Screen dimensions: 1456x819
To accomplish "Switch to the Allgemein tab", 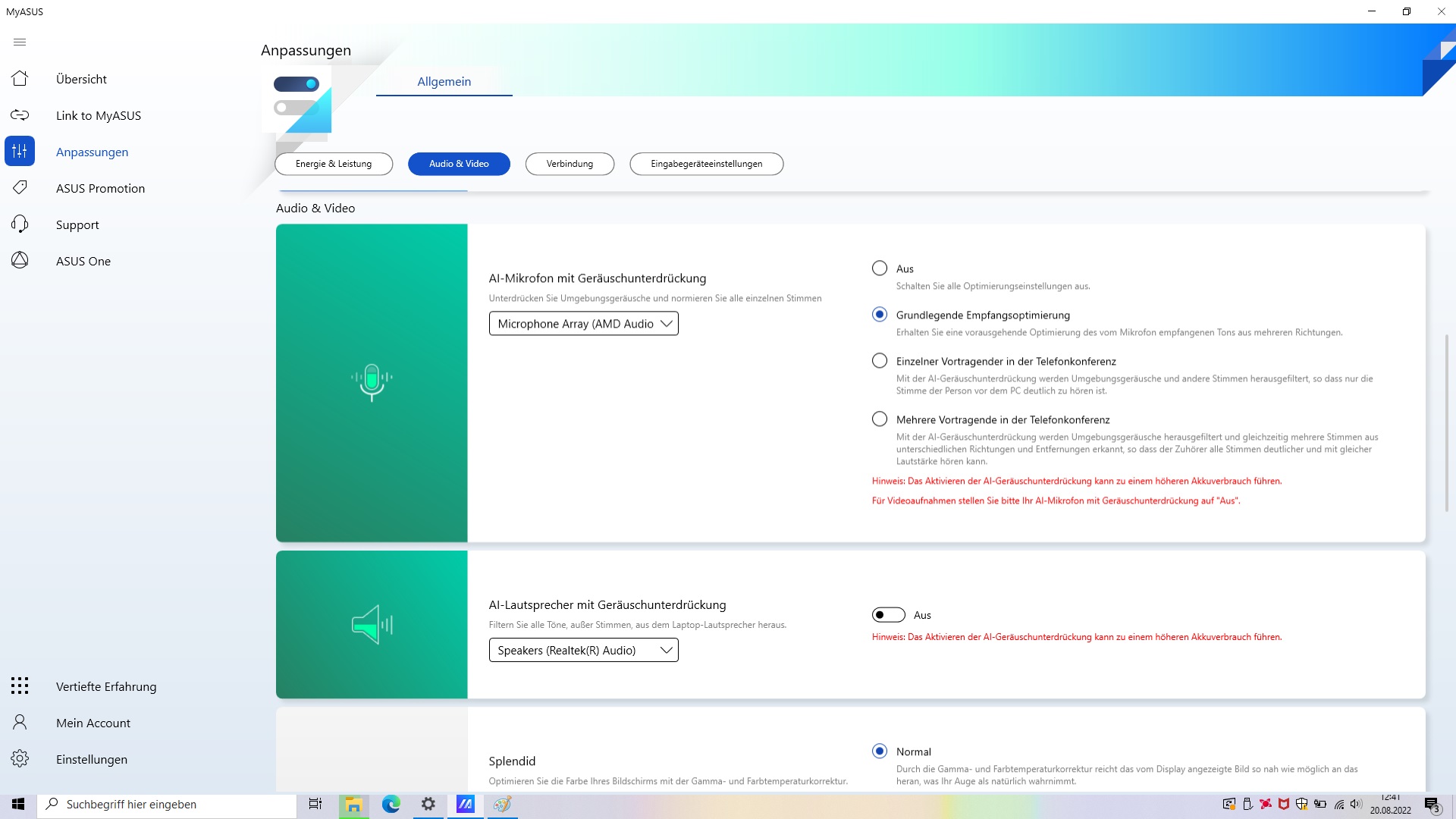I will pos(444,82).
